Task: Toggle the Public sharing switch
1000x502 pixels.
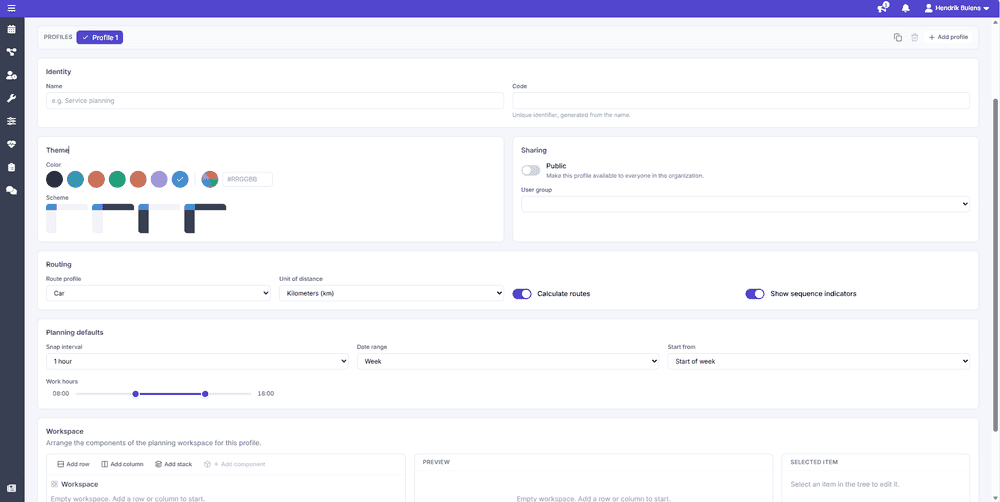Action: click(x=531, y=170)
